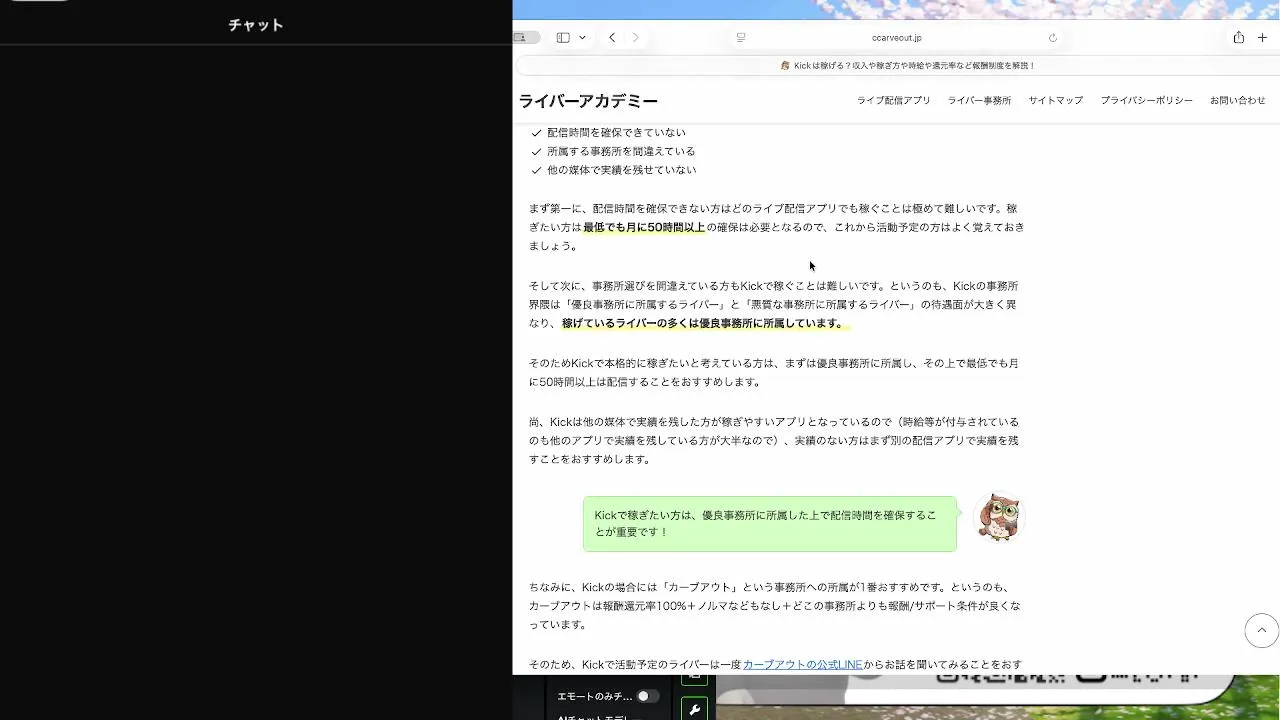This screenshot has height=720, width=1280.
Task: Go back to the previous page
Action: pyautogui.click(x=612, y=38)
